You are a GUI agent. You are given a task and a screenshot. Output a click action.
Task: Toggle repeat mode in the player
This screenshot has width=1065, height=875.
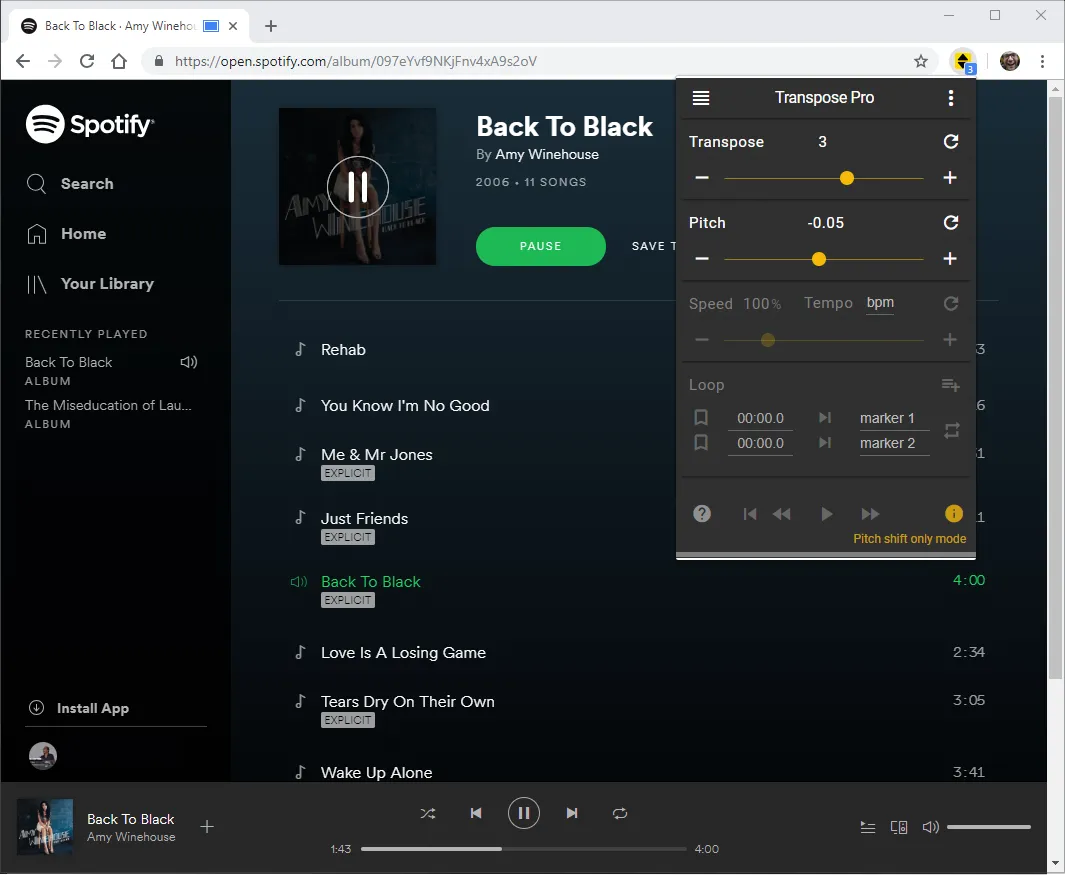pos(620,813)
